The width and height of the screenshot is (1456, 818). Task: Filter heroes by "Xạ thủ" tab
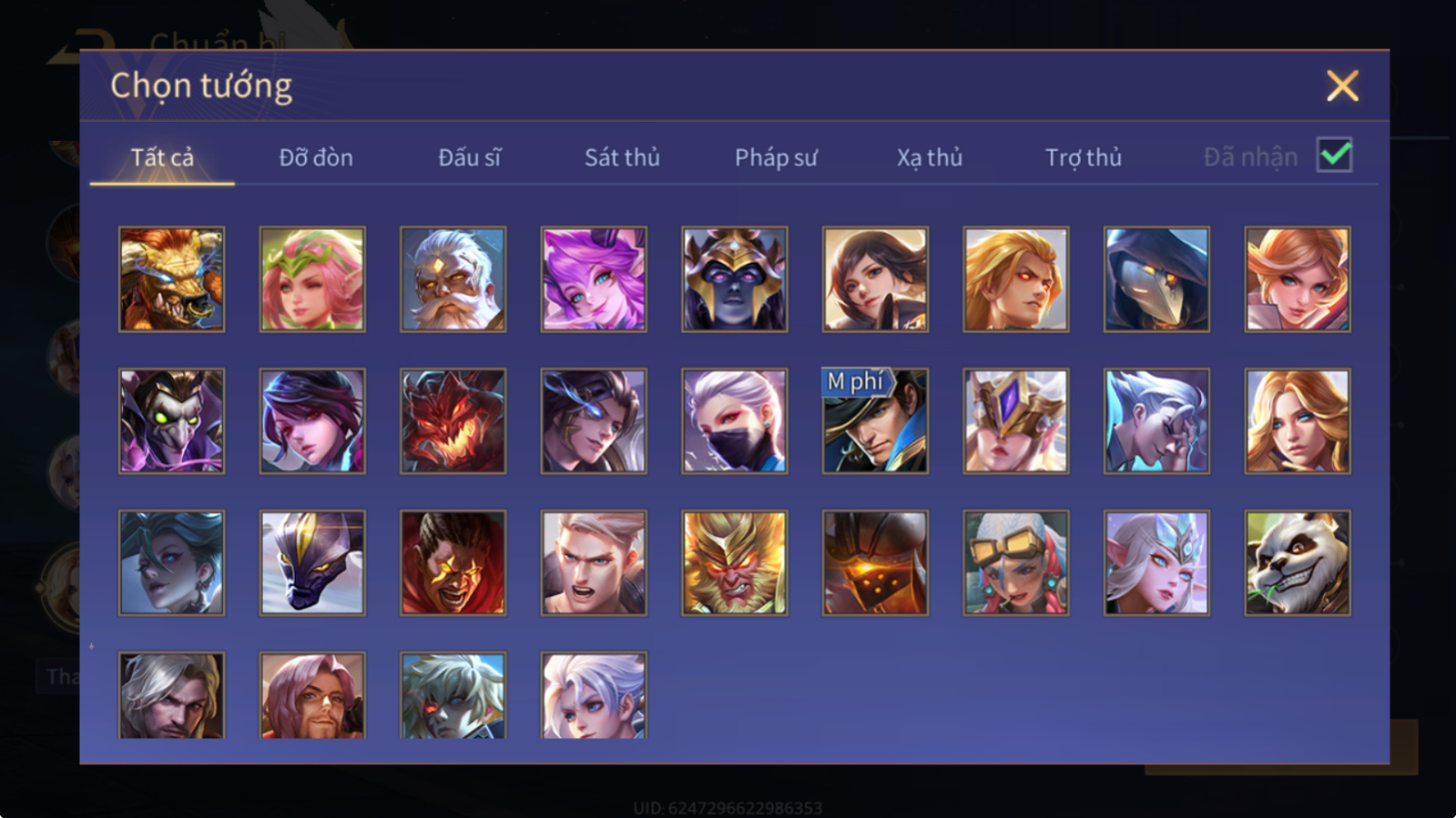pyautogui.click(x=929, y=158)
